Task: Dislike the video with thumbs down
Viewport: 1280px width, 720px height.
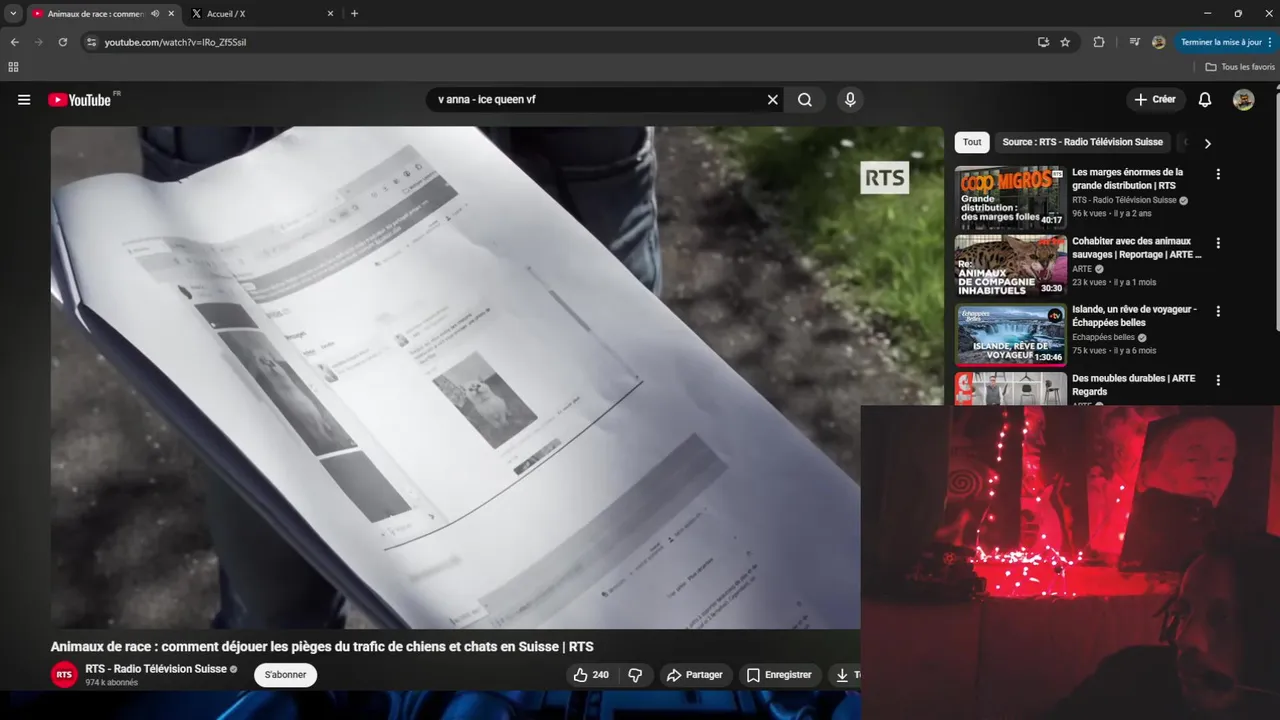Action: click(635, 675)
